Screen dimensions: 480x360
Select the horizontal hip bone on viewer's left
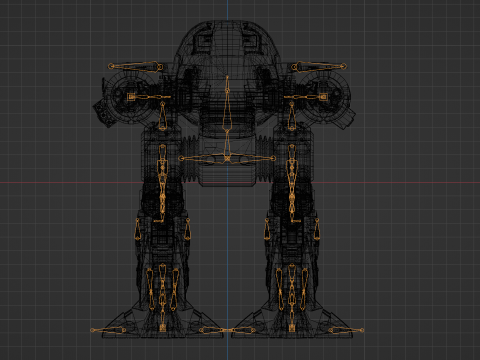coord(203,159)
